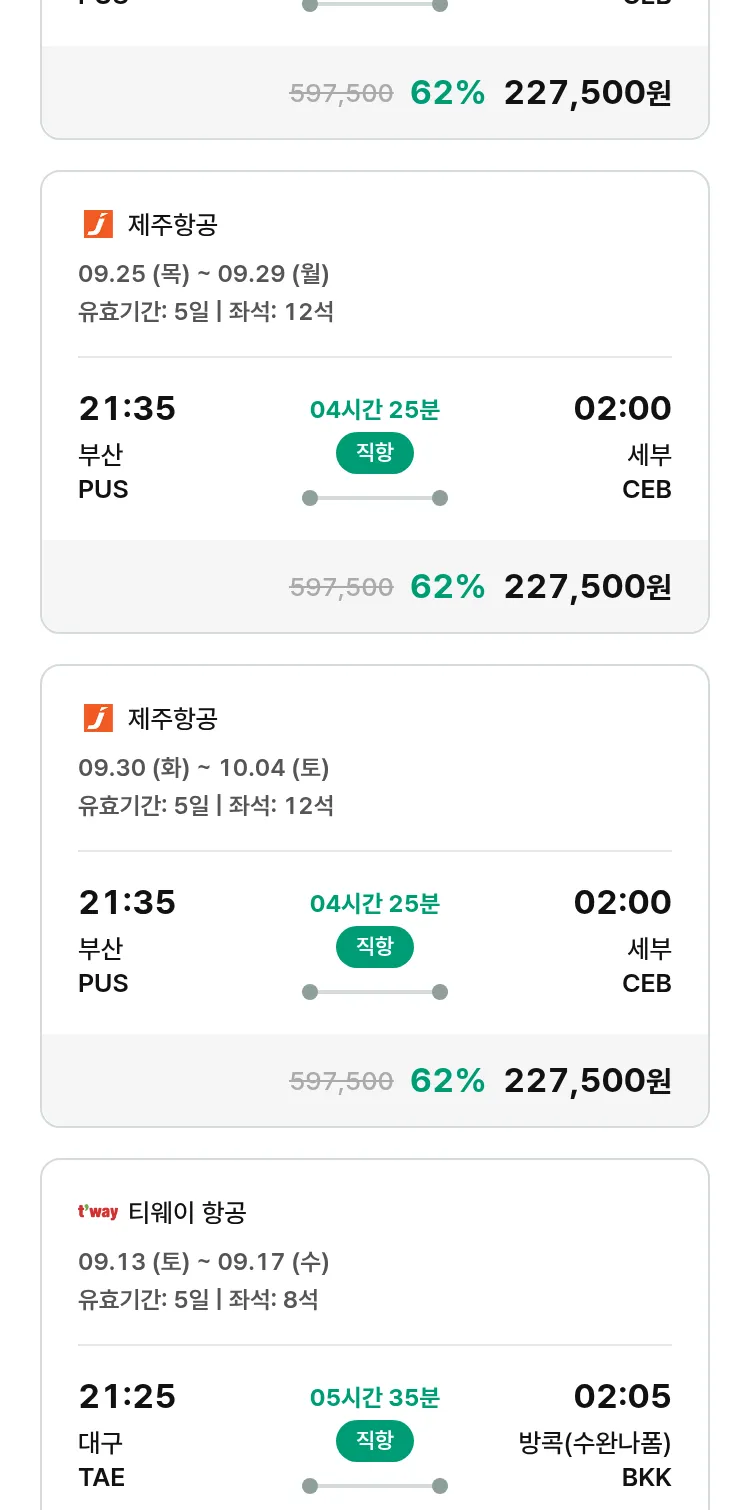Click 21:35 departure time on 09.25 flight
This screenshot has height=1510, width=750.
pos(127,409)
